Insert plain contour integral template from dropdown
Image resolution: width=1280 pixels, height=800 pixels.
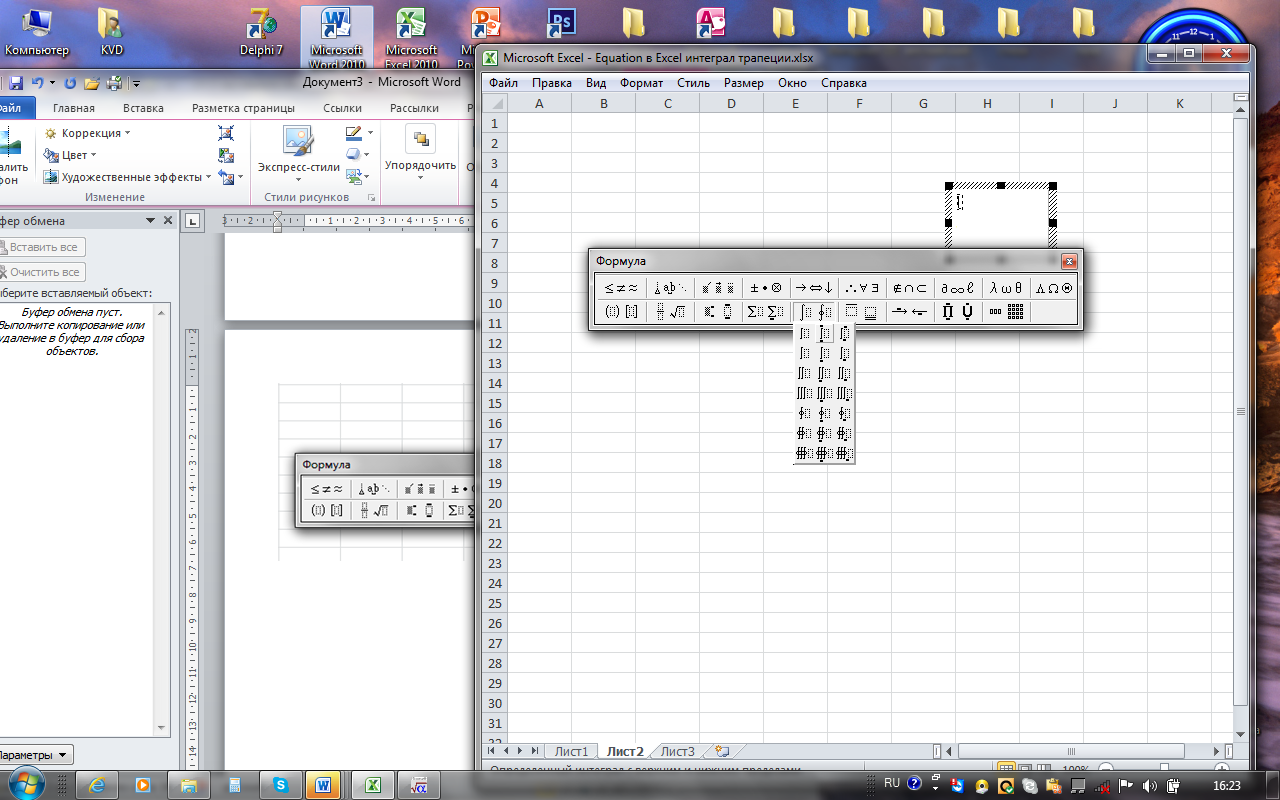click(805, 414)
